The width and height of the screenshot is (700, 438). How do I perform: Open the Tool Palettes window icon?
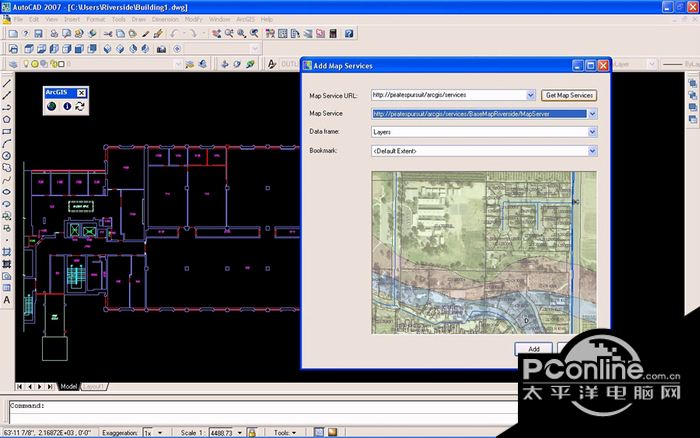tap(295, 33)
